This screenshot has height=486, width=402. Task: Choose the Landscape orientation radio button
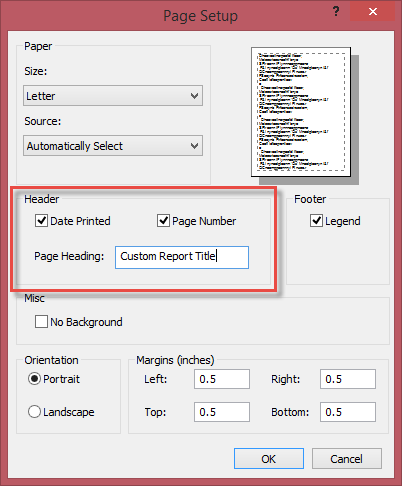point(34,412)
